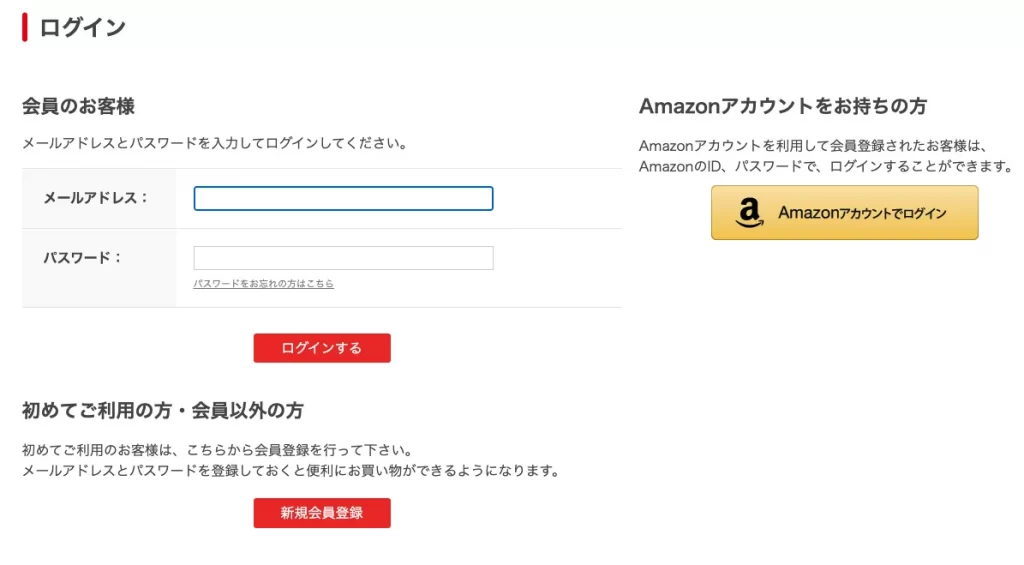Submit with the red ログインする button
1024x565 pixels.
coord(322,348)
